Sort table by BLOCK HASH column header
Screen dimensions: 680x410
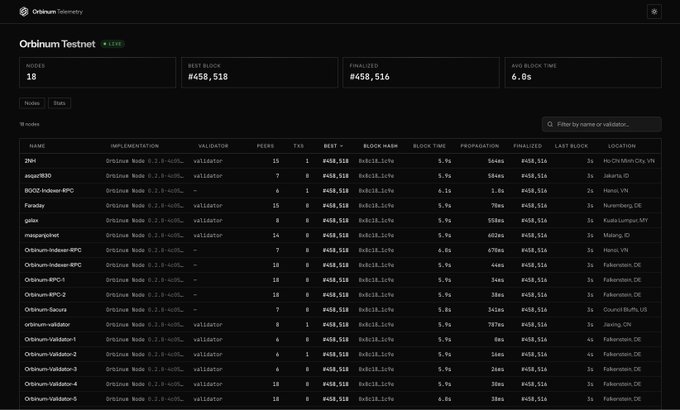[x=380, y=146]
